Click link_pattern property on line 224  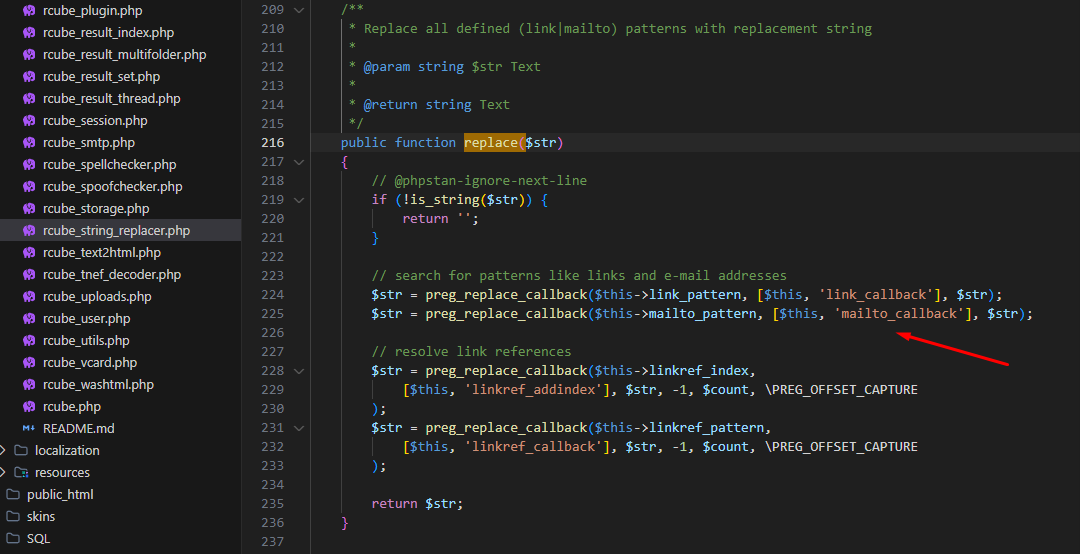695,294
